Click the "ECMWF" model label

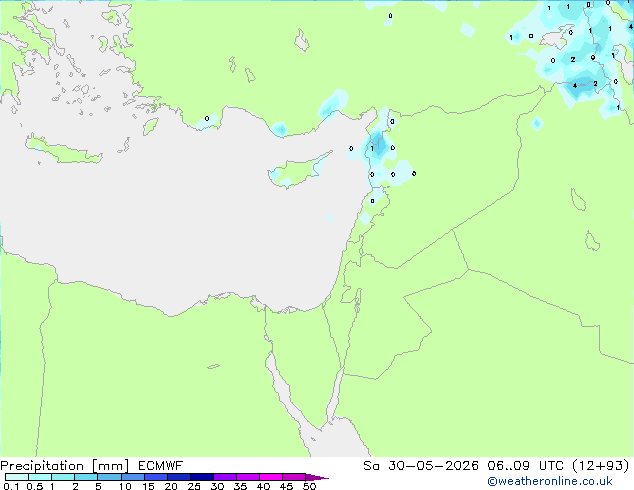[x=161, y=466]
